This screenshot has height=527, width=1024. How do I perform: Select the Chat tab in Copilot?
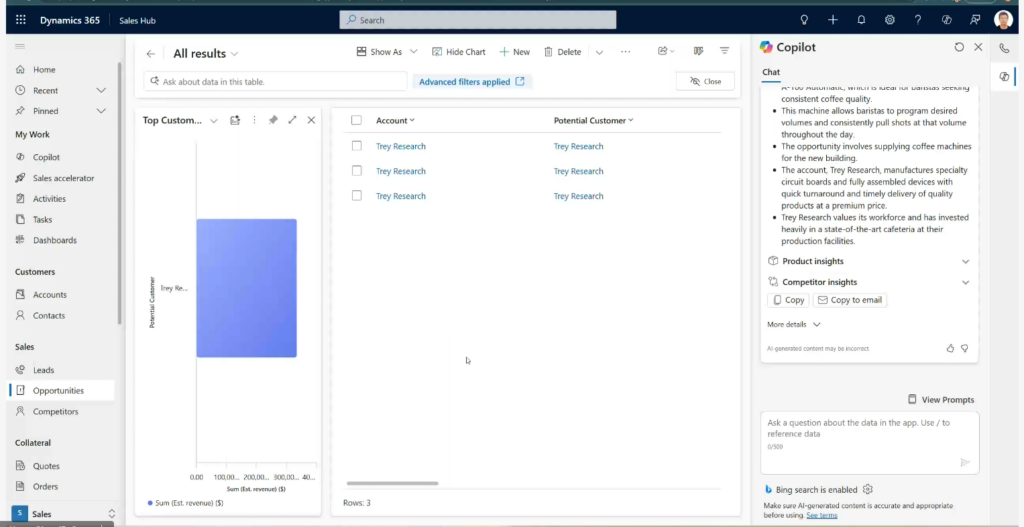point(771,72)
